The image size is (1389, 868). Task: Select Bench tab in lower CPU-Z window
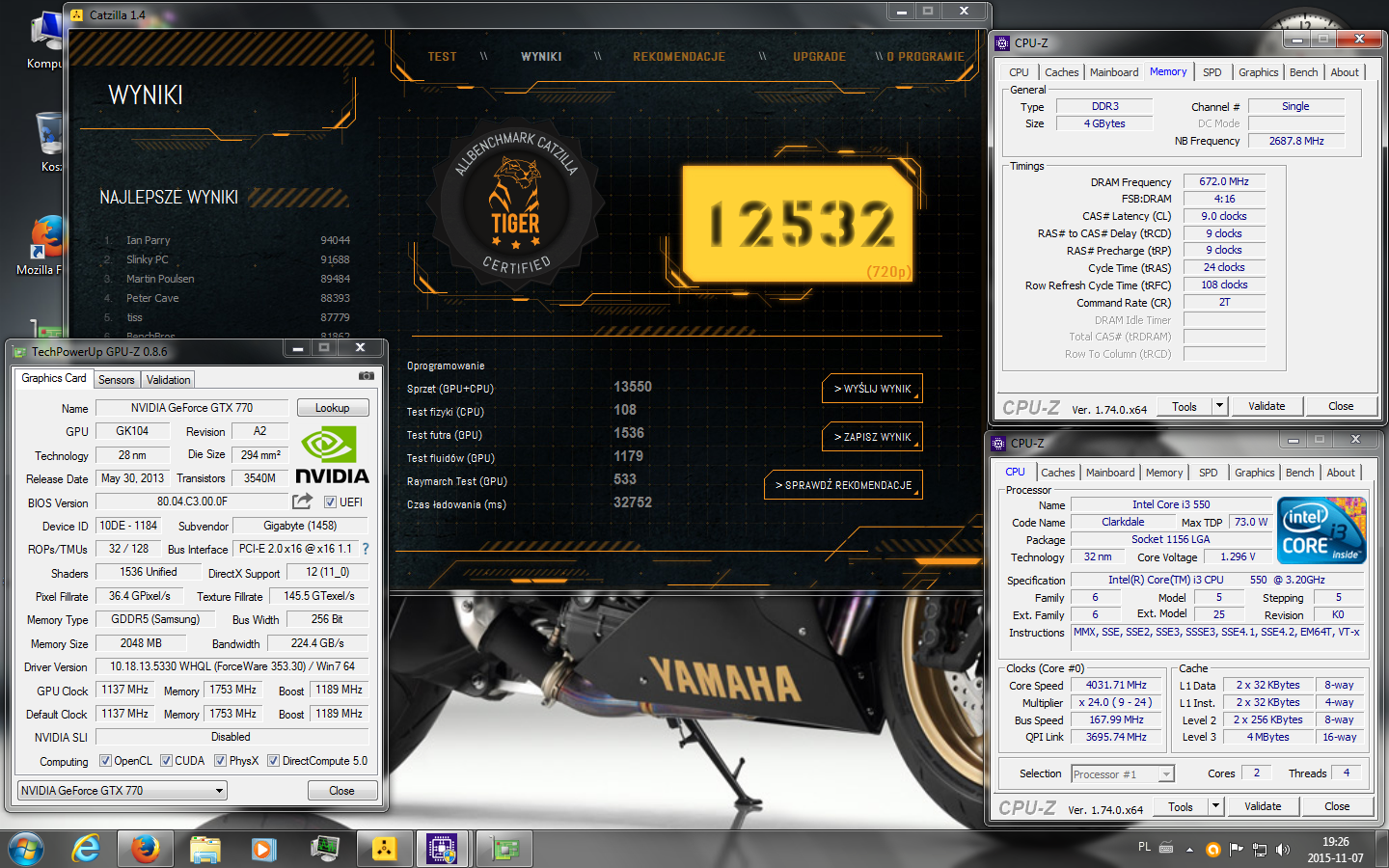tap(1300, 473)
